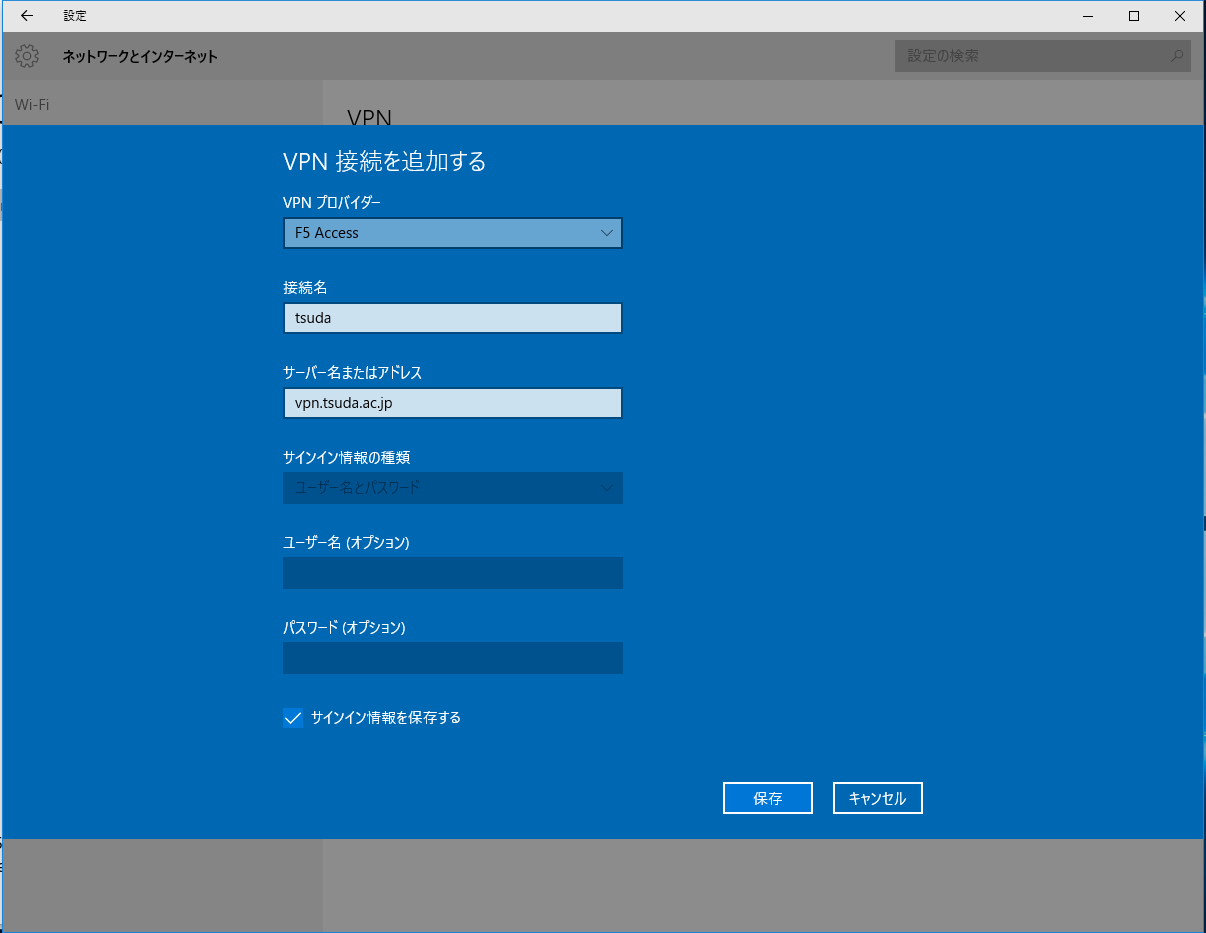The width and height of the screenshot is (1206, 933).
Task: Click the VPN 接続を追加する dialog title
Action: click(x=385, y=161)
